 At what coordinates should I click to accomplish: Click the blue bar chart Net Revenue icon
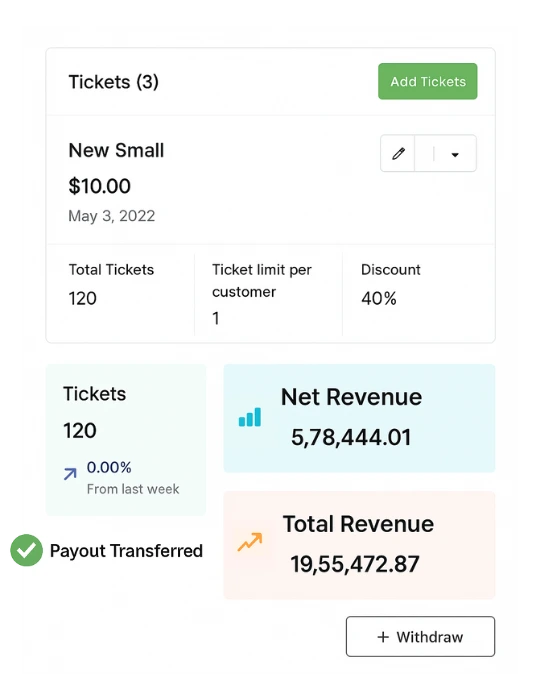(250, 417)
